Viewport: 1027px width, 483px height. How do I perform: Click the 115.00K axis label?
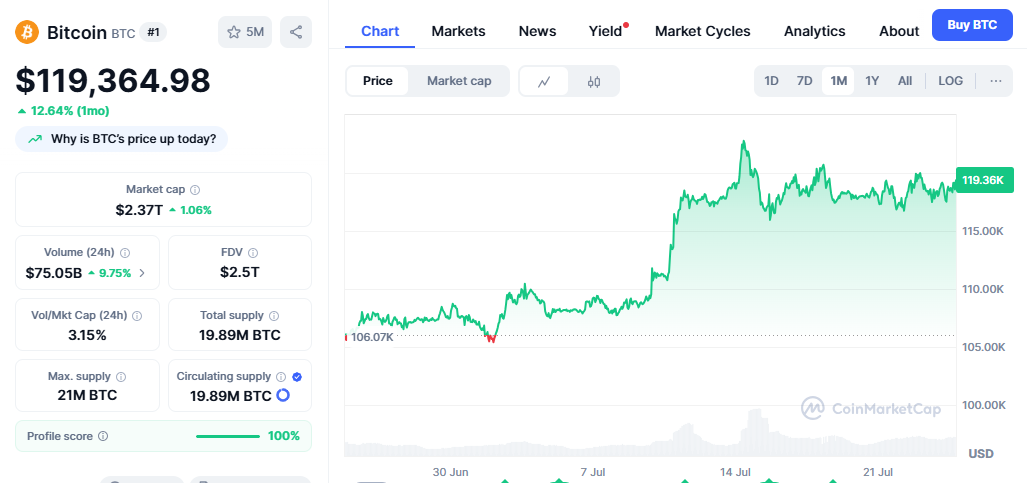click(983, 231)
